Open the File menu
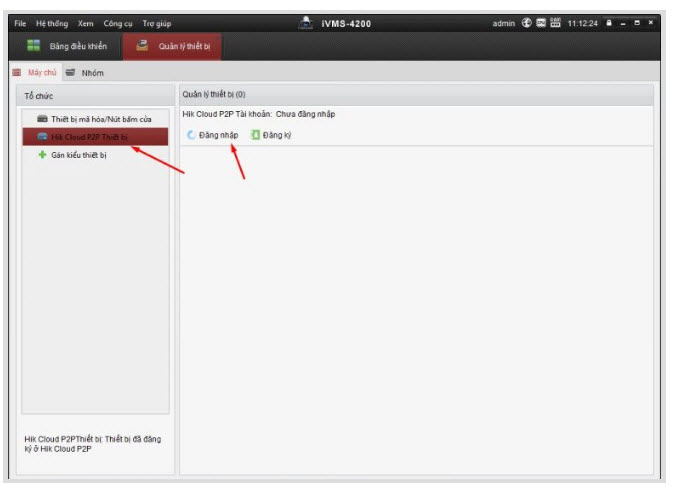 click(x=20, y=23)
